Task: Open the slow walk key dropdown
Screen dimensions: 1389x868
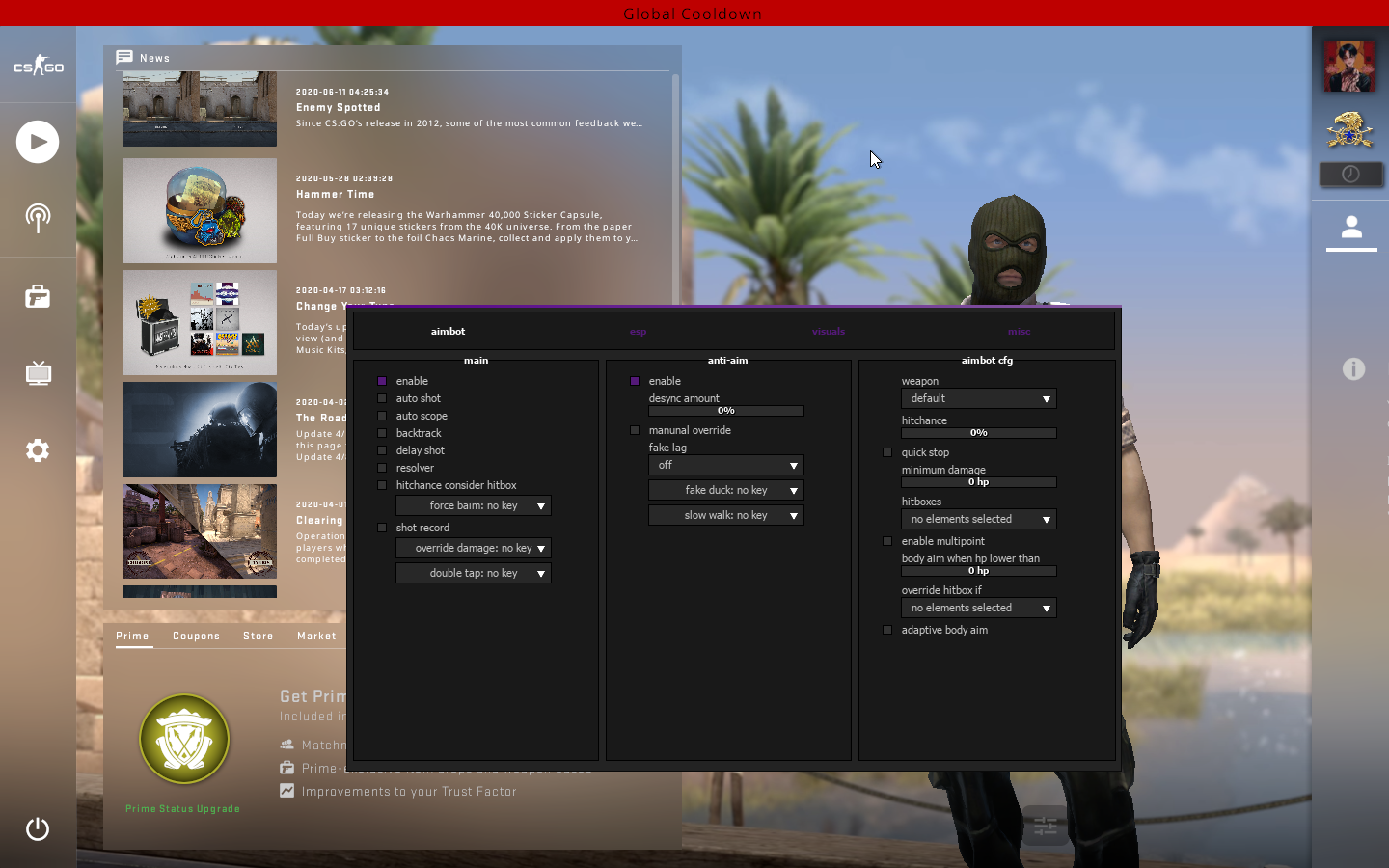Action: click(726, 515)
